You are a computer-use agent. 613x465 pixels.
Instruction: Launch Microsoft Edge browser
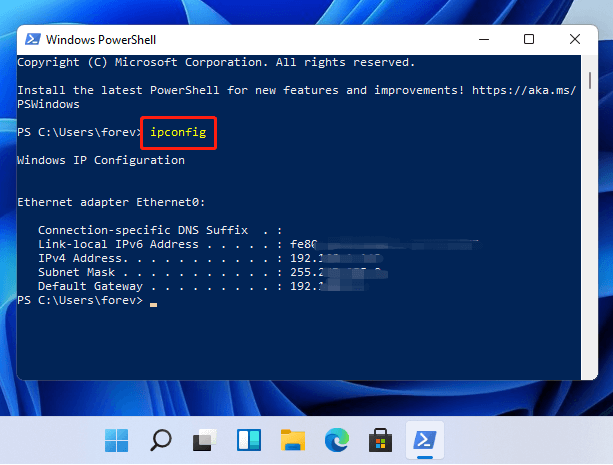pyautogui.click(x=337, y=440)
